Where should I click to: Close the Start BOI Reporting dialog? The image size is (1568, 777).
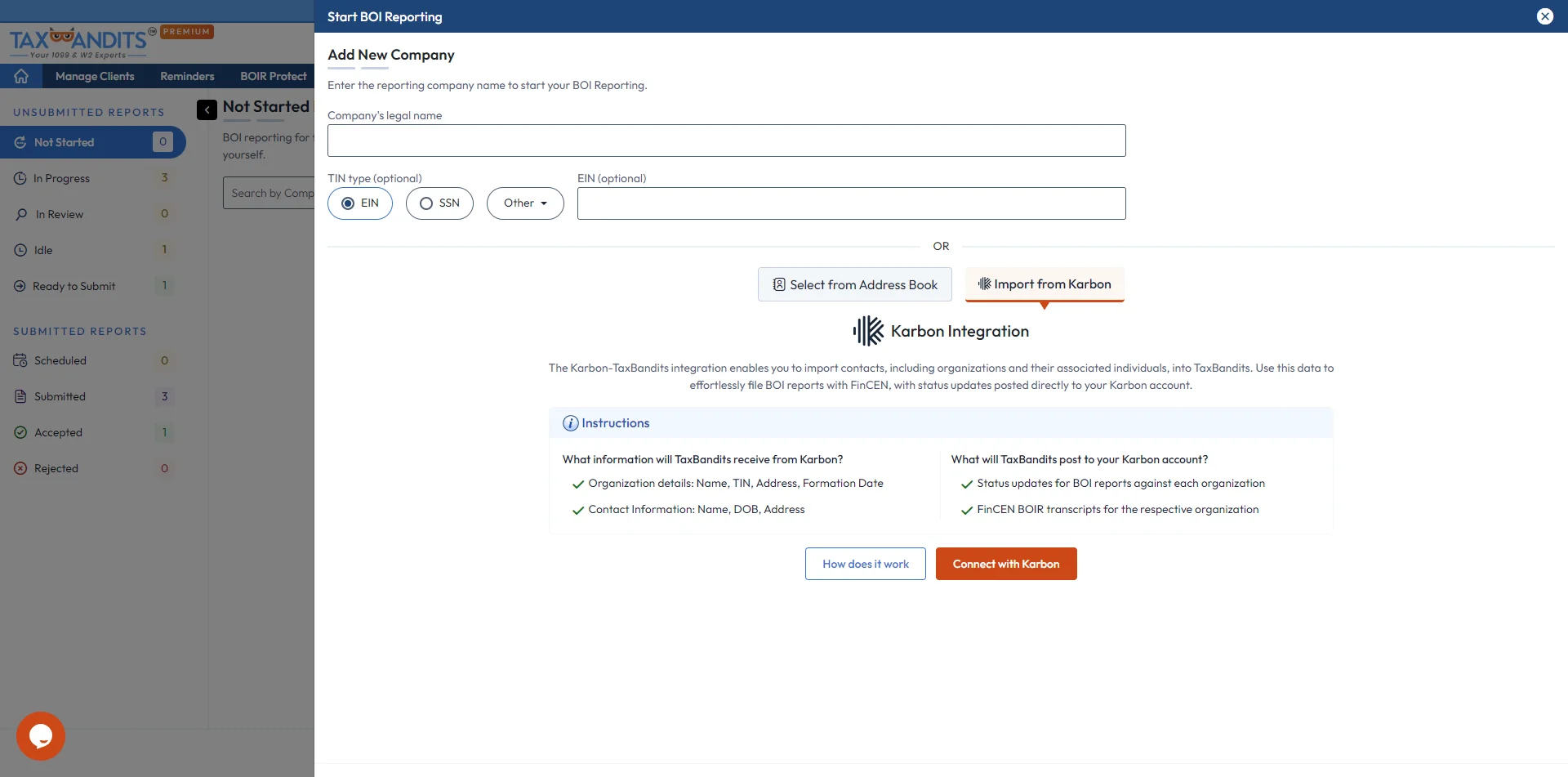click(x=1544, y=16)
